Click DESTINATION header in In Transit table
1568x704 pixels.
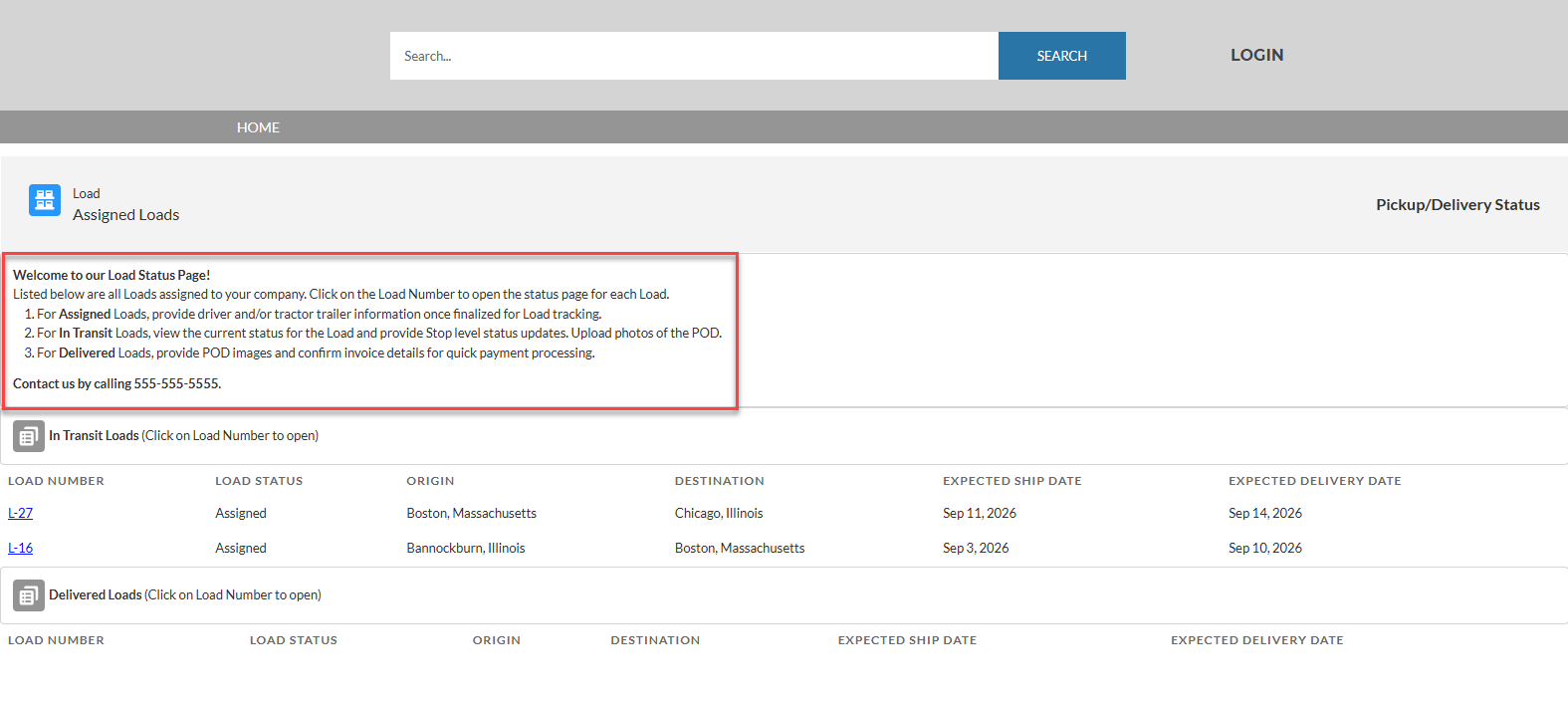720,481
